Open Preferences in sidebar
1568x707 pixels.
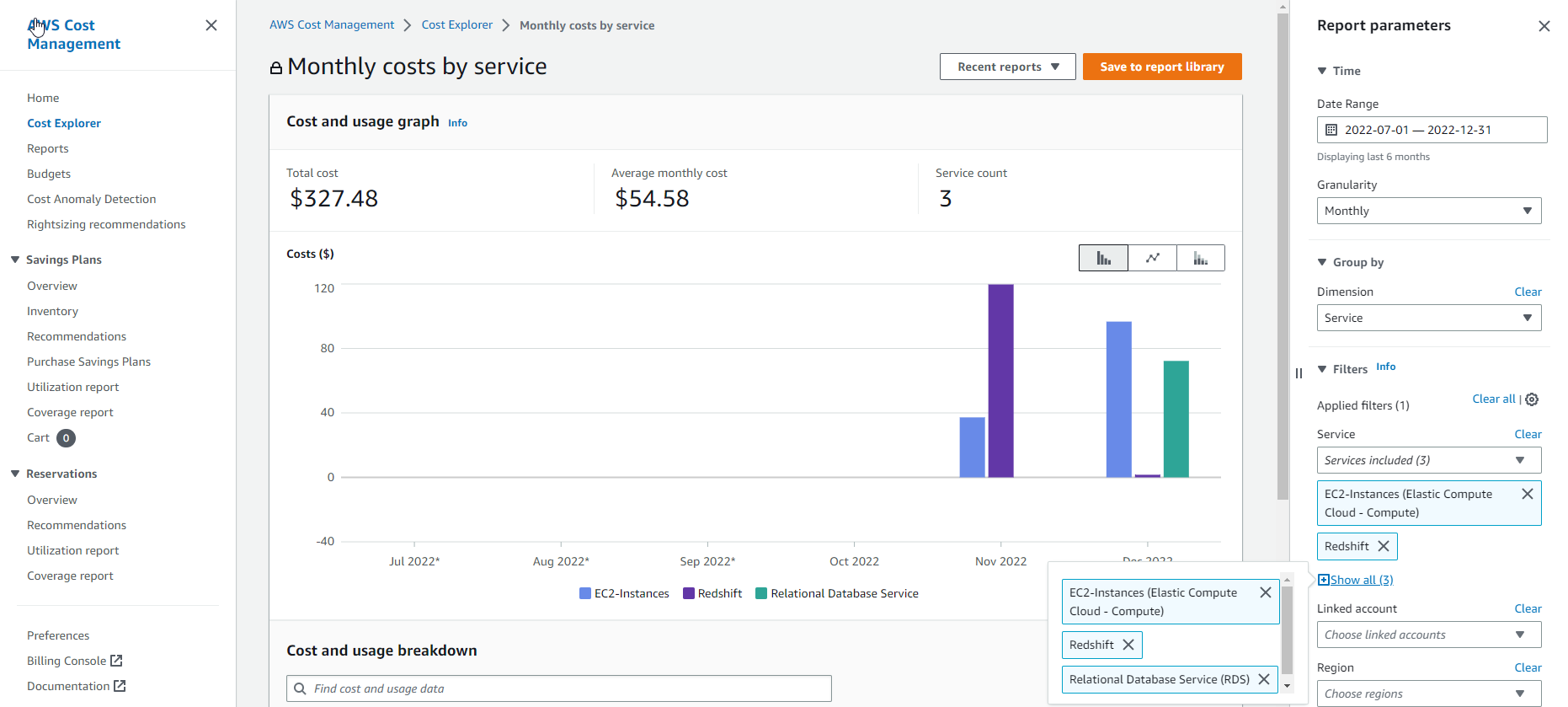click(x=58, y=635)
